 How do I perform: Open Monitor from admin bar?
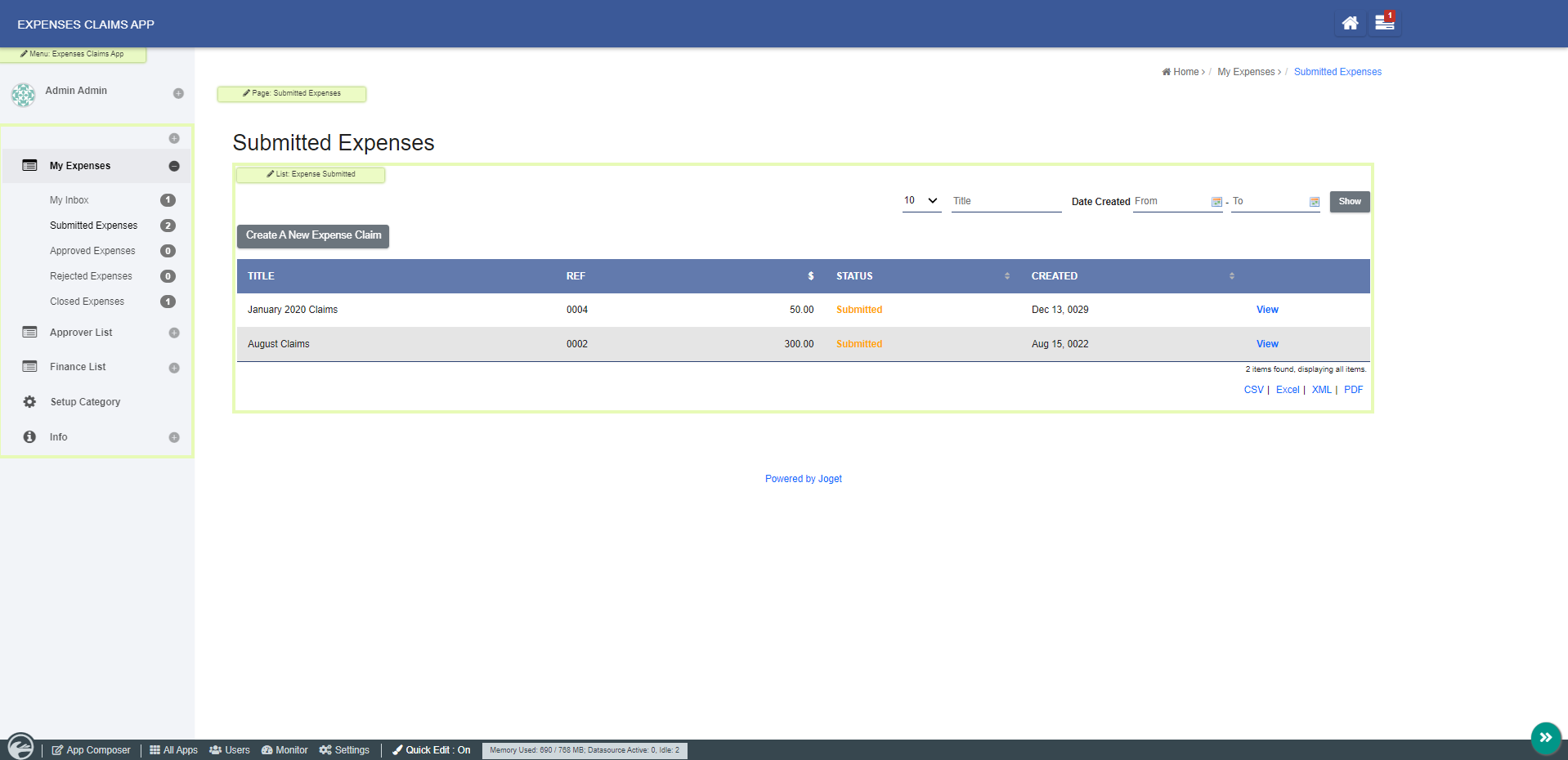[x=284, y=750]
